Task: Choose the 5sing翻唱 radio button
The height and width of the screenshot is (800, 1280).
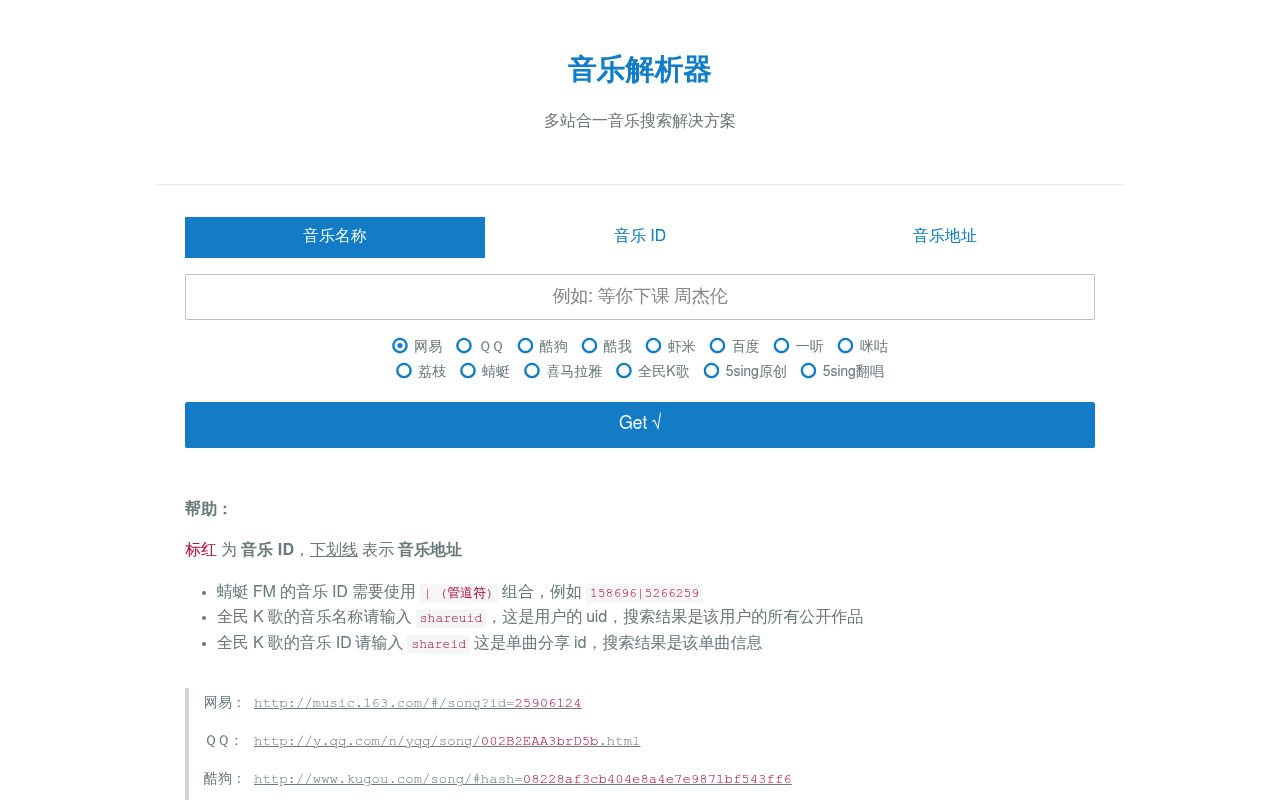Action: click(x=808, y=371)
